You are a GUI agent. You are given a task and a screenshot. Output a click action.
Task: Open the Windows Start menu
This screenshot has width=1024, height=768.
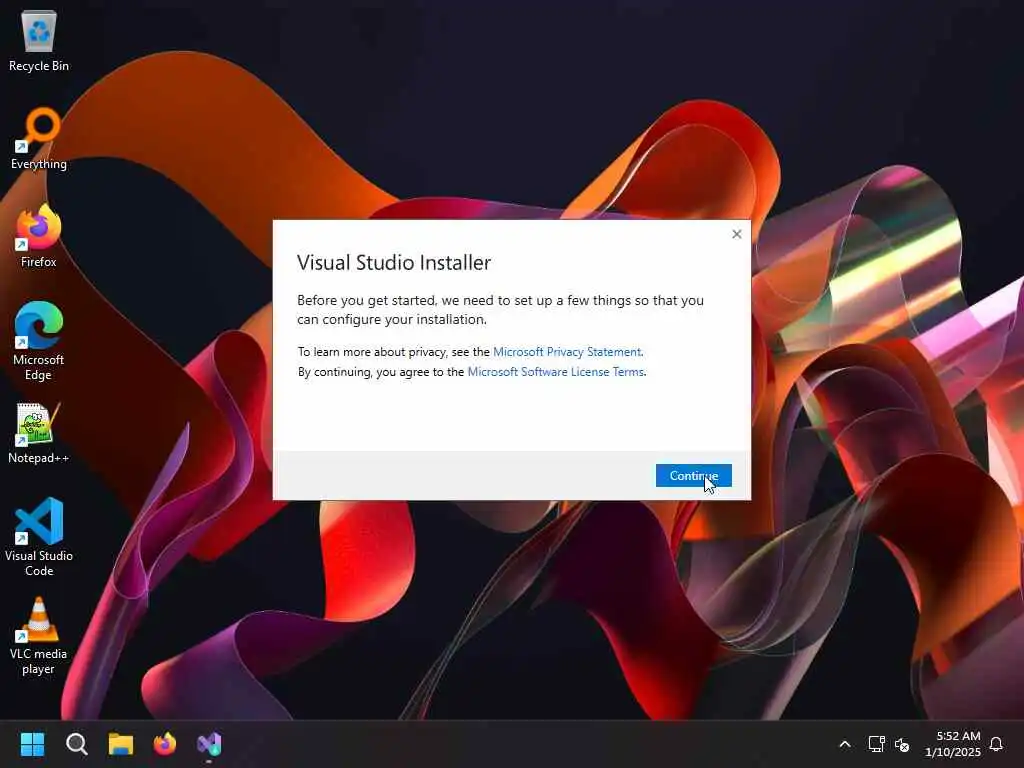(32, 744)
